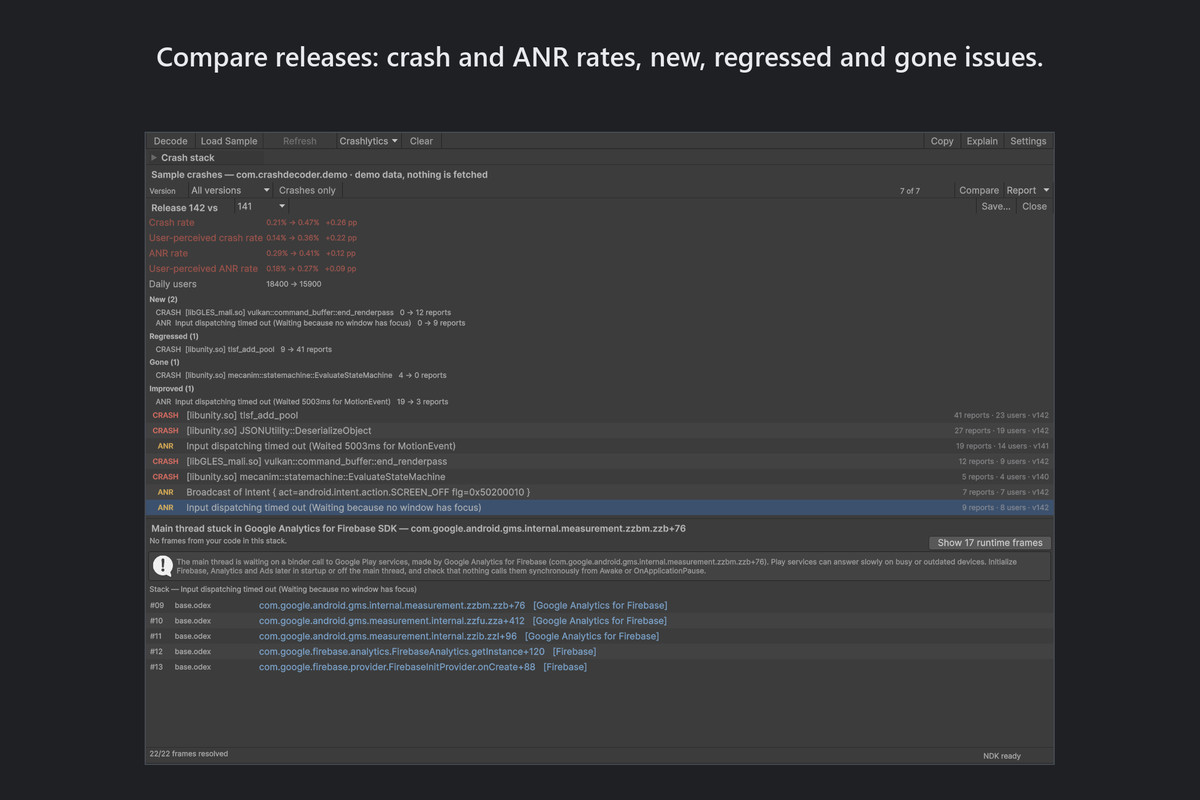Click the Compare button
The width and height of the screenshot is (1200, 800).
click(x=979, y=190)
